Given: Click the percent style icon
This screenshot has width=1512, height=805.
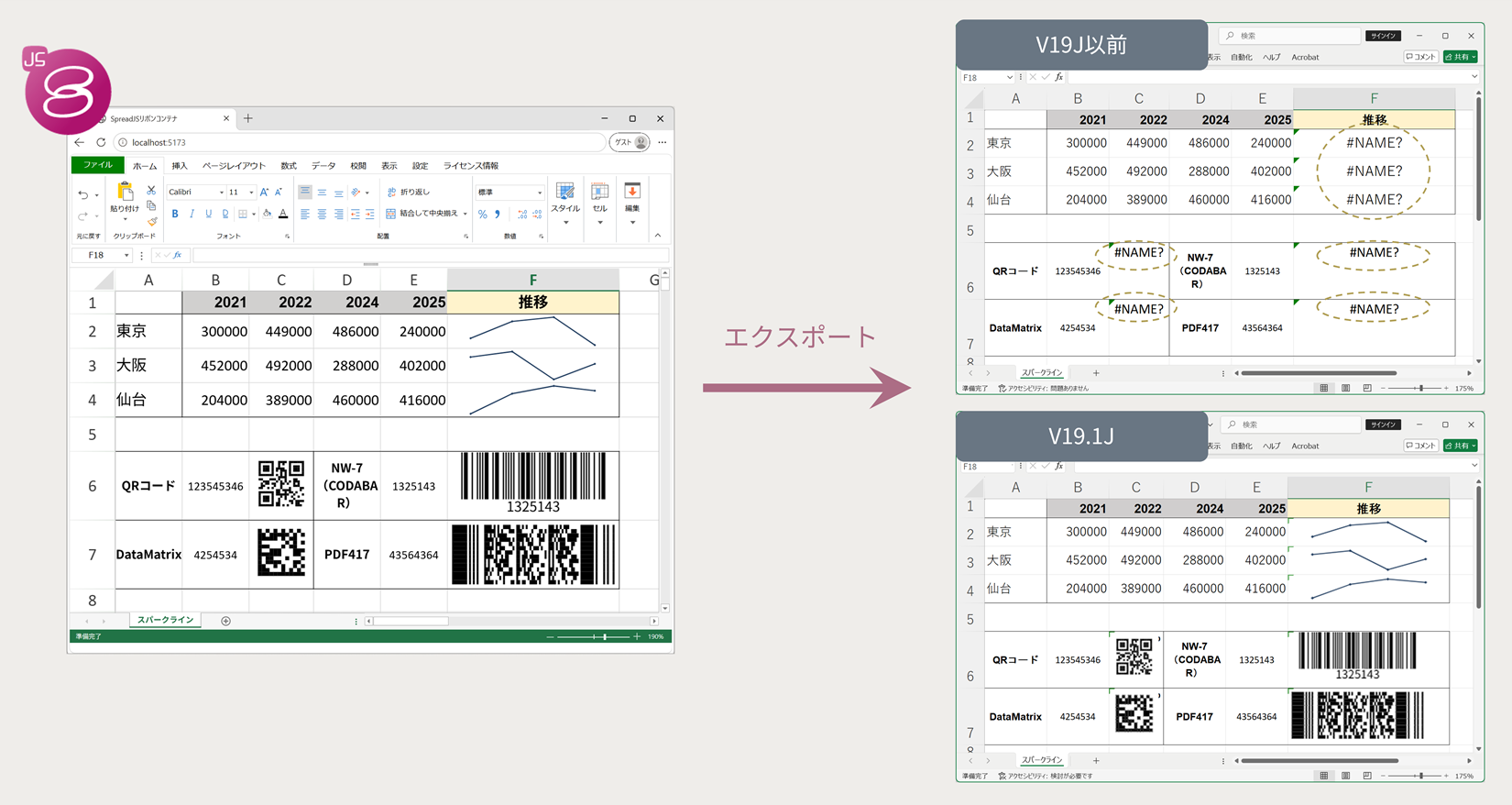Looking at the screenshot, I should click(x=482, y=214).
